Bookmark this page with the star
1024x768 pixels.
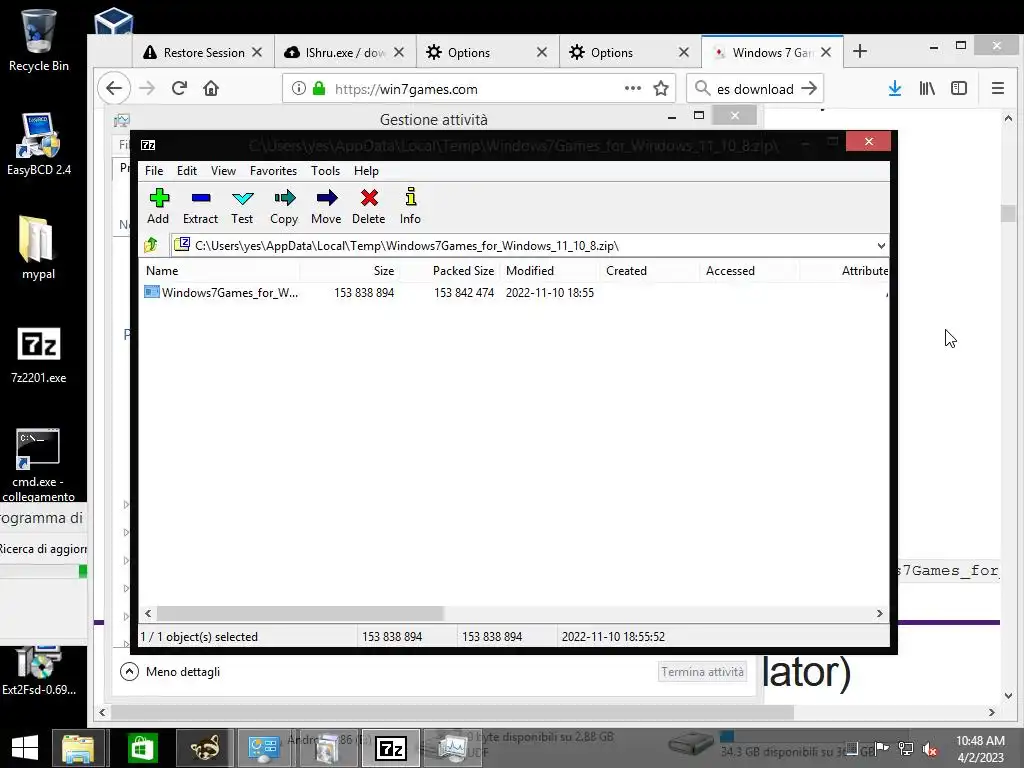pyautogui.click(x=661, y=88)
